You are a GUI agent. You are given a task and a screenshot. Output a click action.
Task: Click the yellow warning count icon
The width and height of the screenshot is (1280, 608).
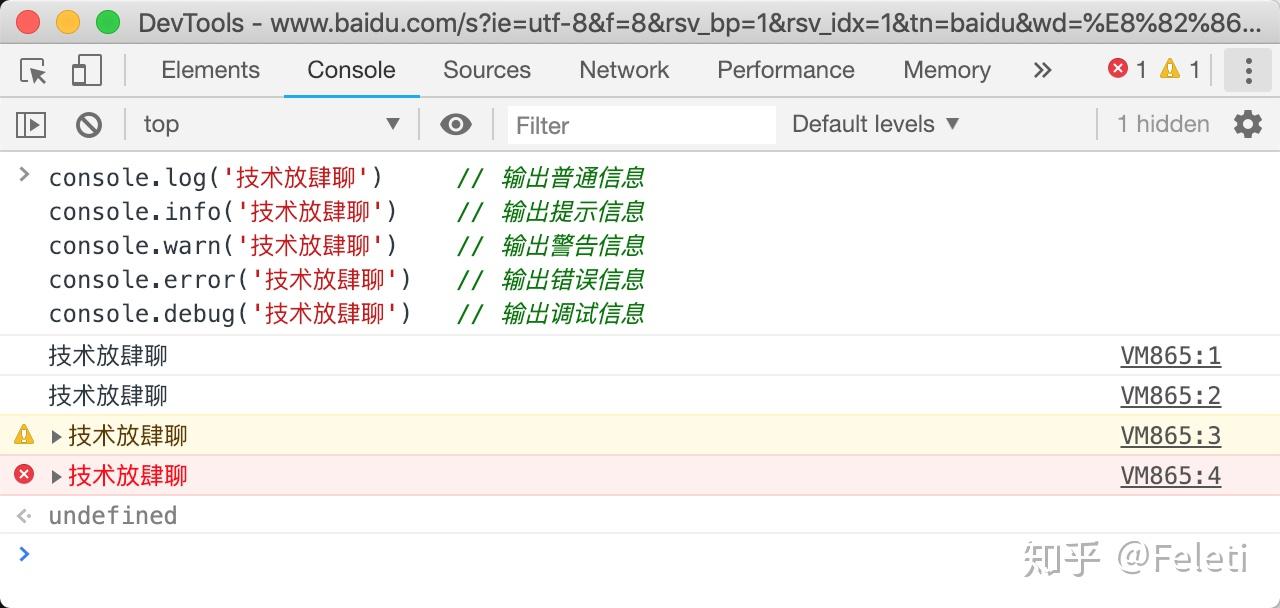[x=1170, y=69]
